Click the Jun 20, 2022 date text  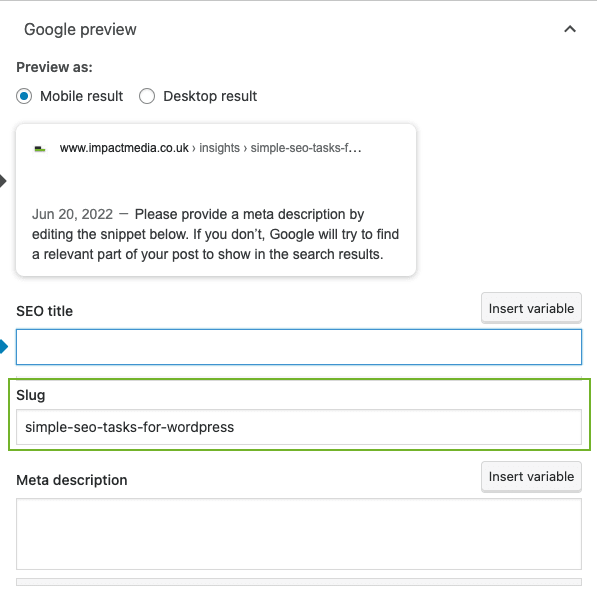72,214
